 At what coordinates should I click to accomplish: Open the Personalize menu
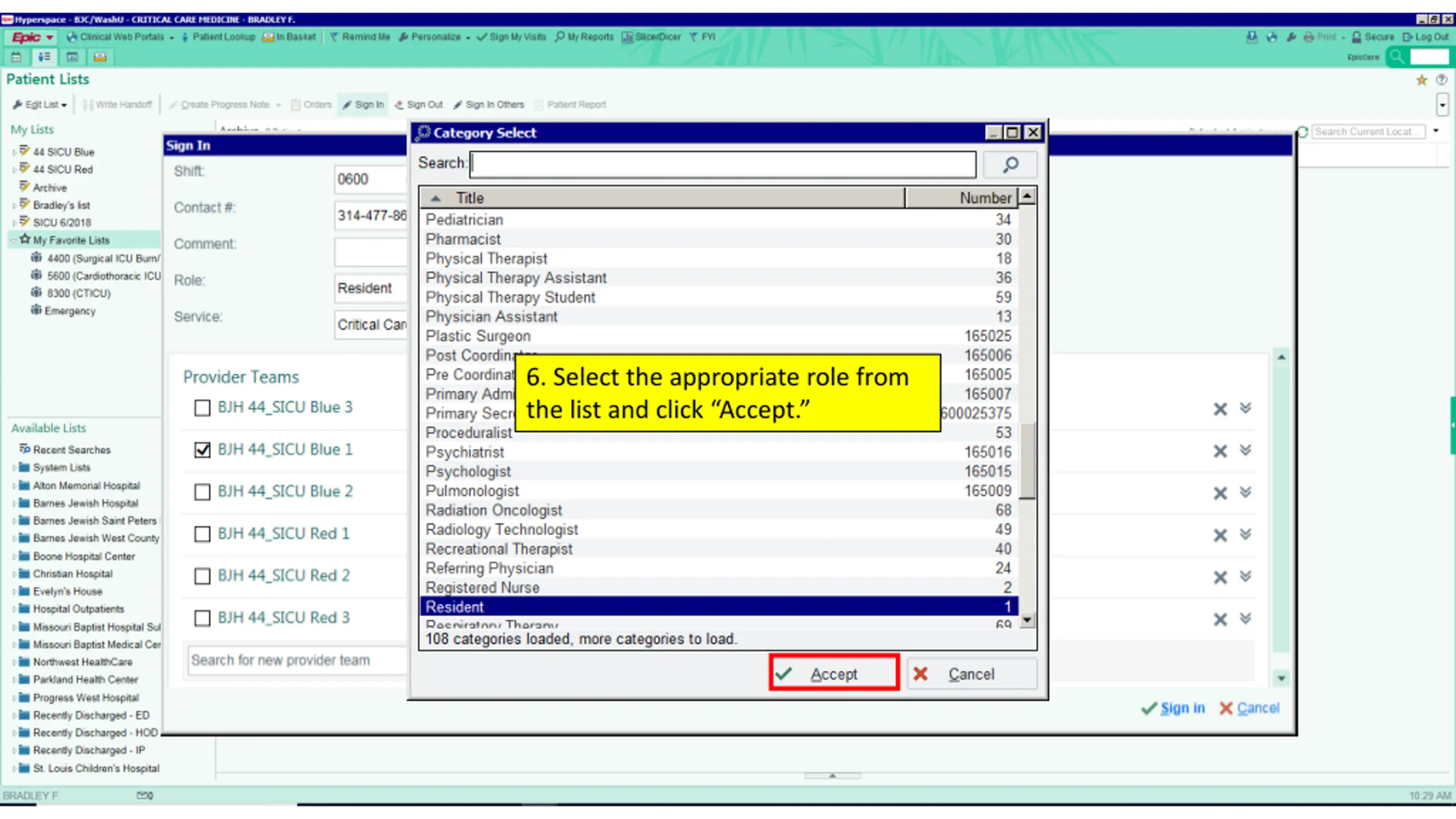tap(435, 37)
